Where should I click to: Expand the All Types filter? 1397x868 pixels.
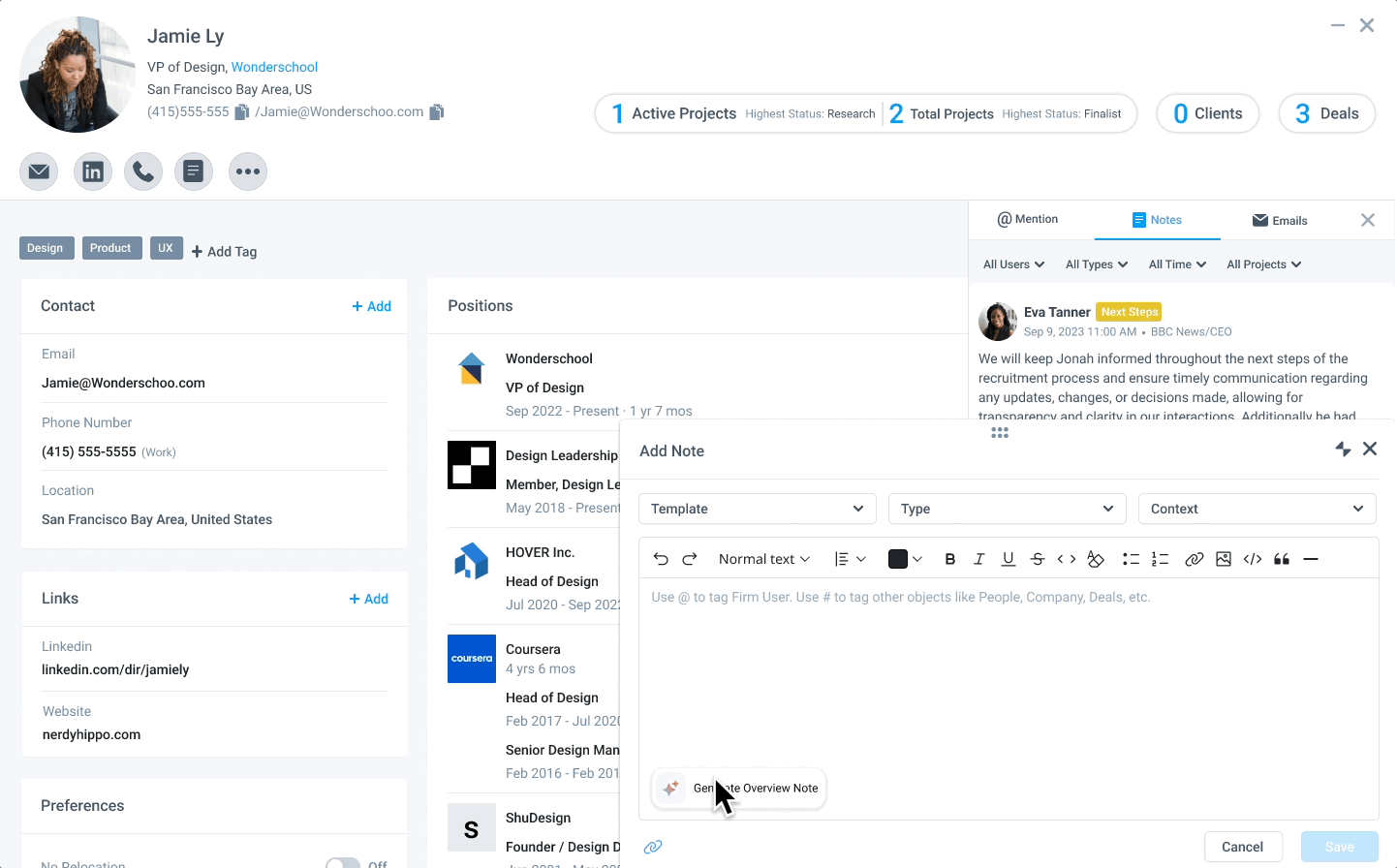[x=1097, y=264]
